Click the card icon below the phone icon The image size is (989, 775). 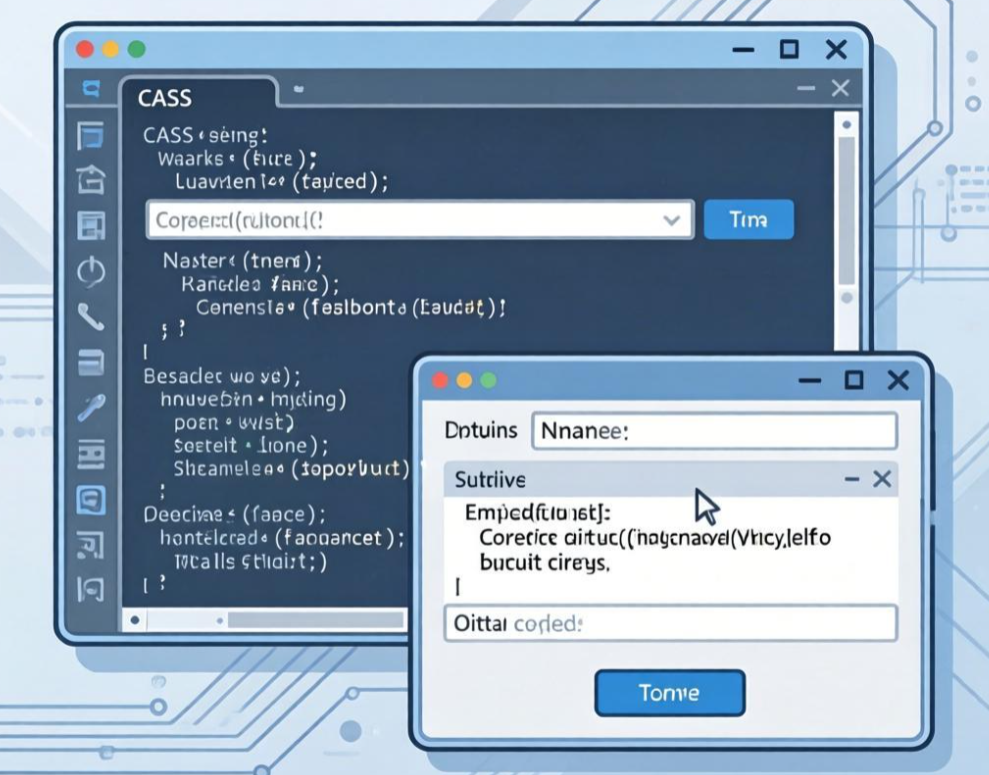click(x=92, y=362)
